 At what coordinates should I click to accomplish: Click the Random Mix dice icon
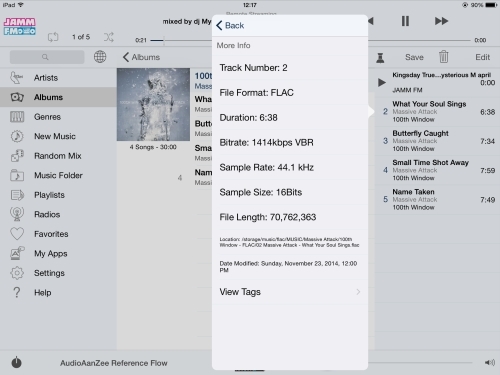[x=17, y=156]
